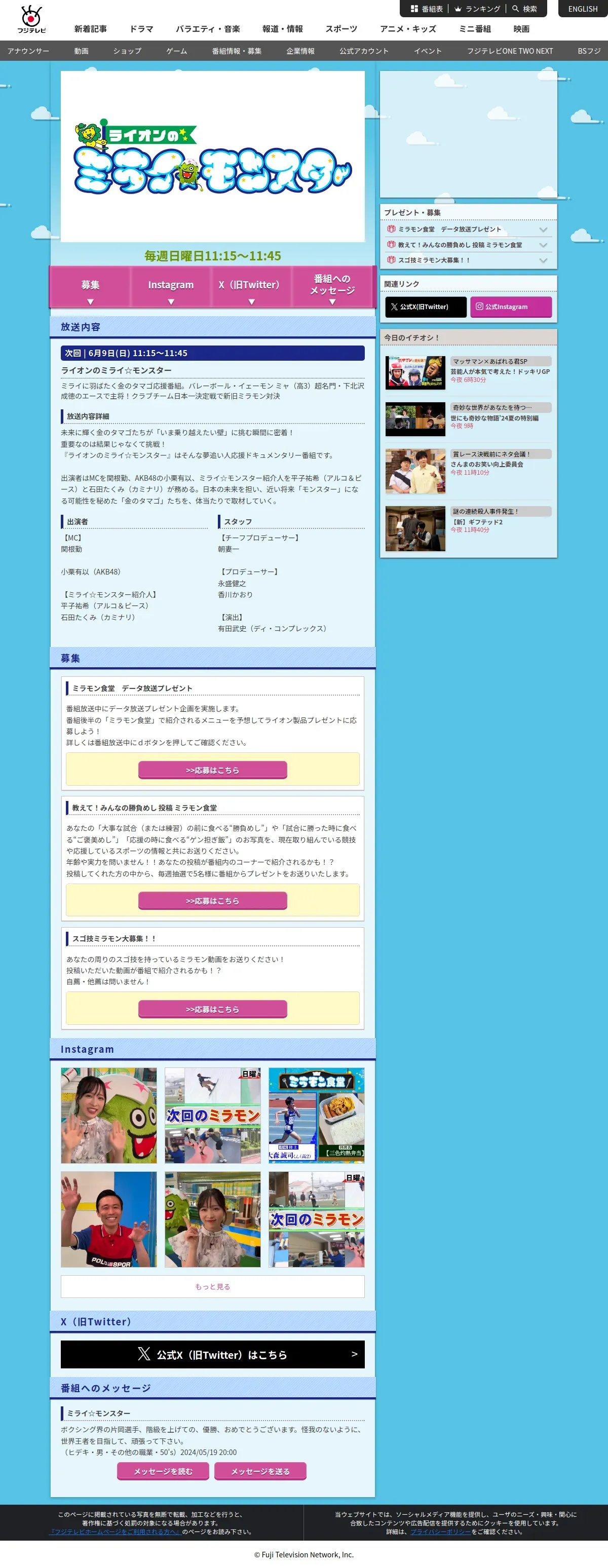608x1568 pixels.
Task: Go to ショップ in sub navigation
Action: [x=127, y=51]
